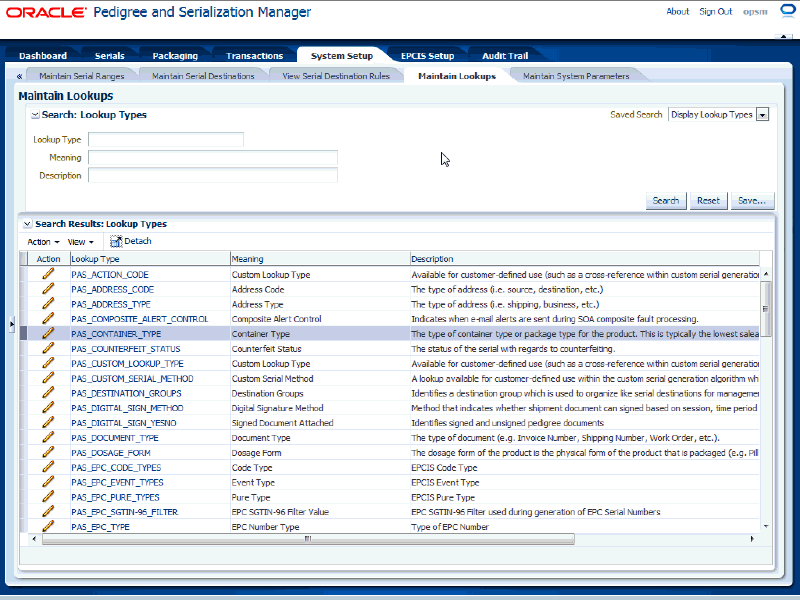Open the Dashboard tab
800x600 pixels.
(x=43, y=56)
